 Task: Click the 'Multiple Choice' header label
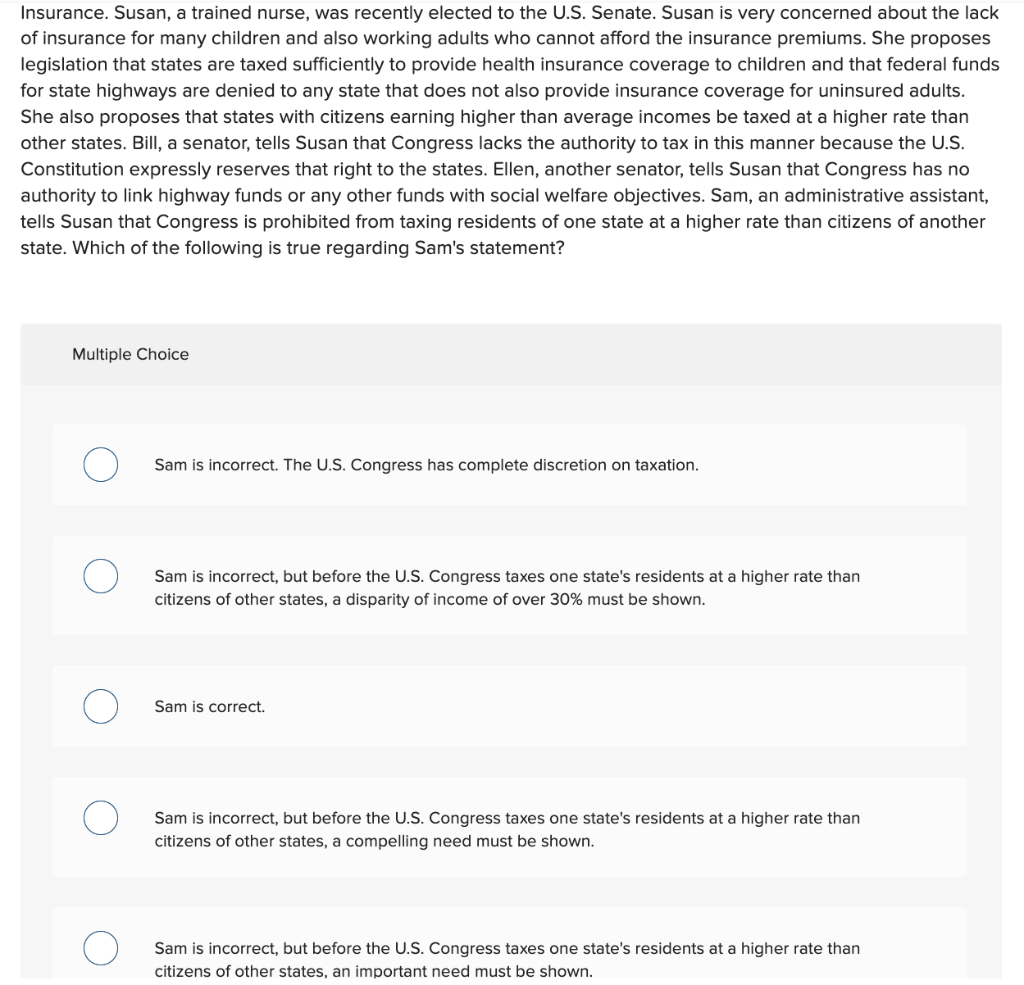point(131,354)
